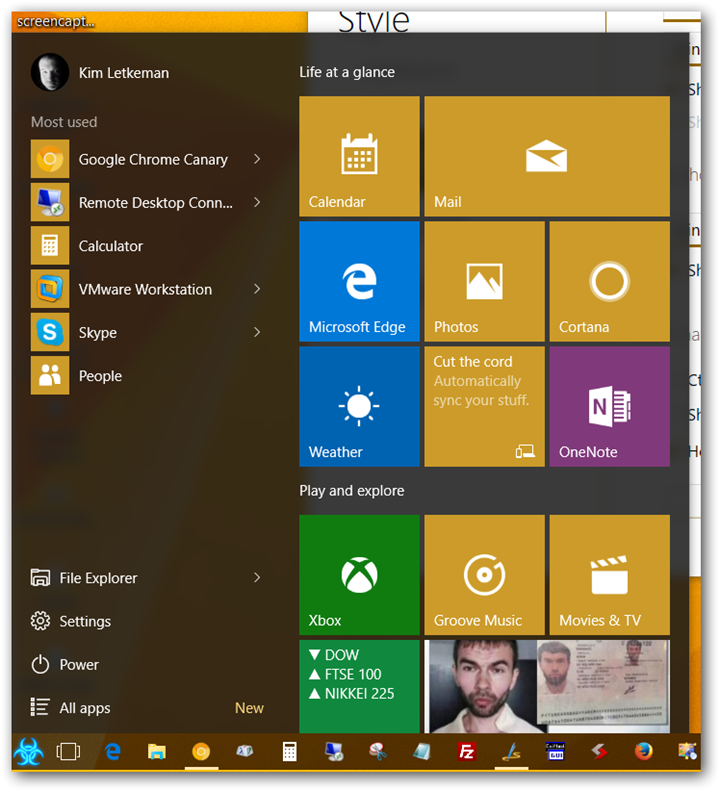720x791 pixels.
Task: Click the biohazard Start button
Action: 29,752
